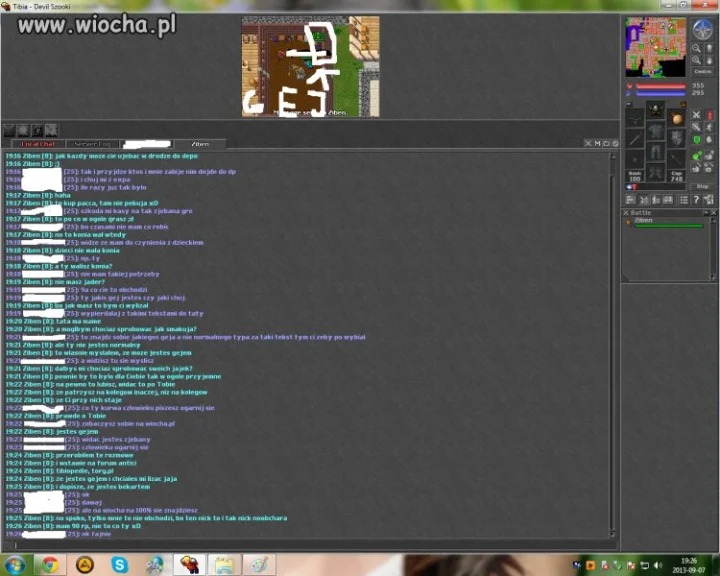Click the minimap compass rose
Screen dimensions: 720x576
point(702,29)
